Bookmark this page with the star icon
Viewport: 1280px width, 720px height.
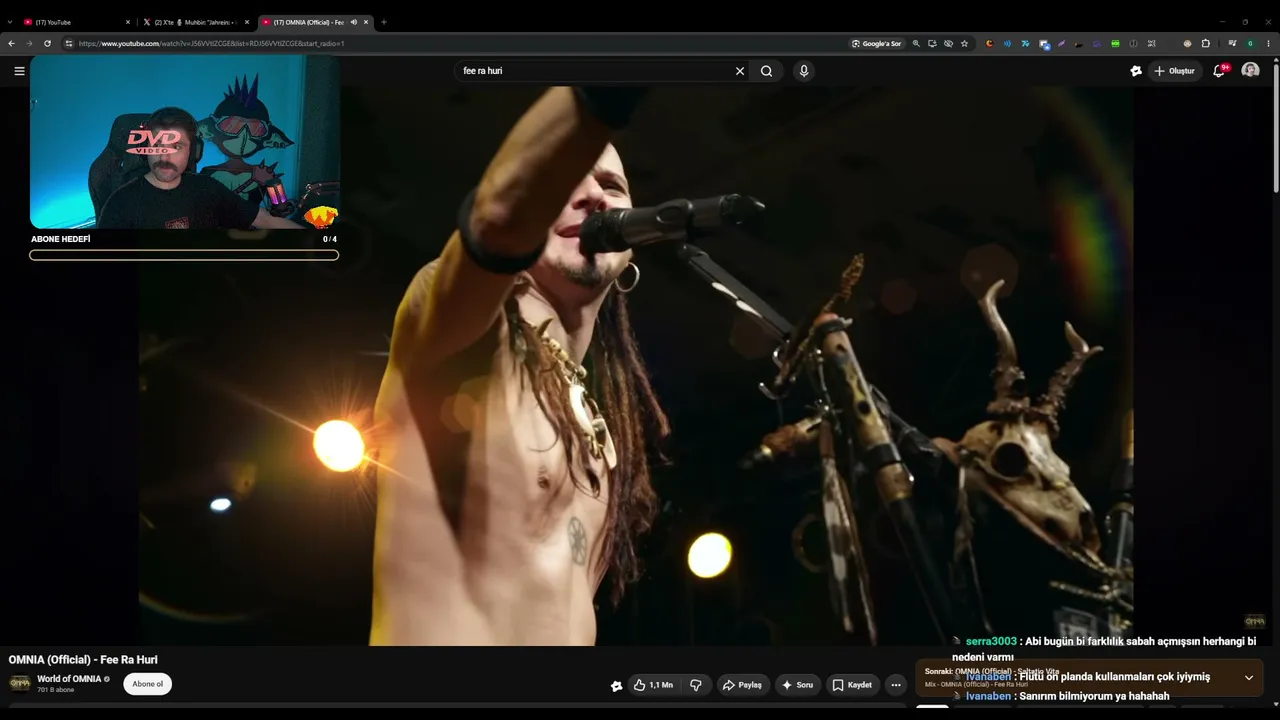pos(964,43)
